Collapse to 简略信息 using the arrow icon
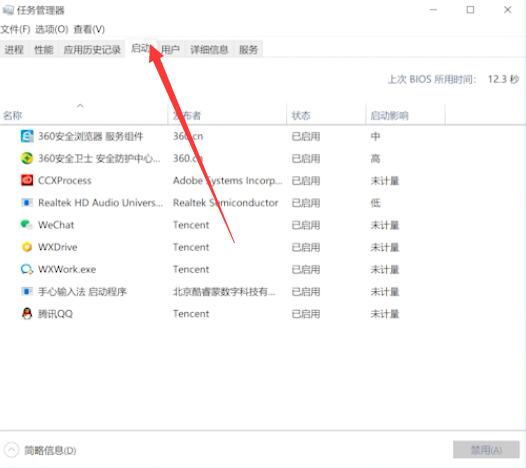The width and height of the screenshot is (526, 468). (11, 450)
